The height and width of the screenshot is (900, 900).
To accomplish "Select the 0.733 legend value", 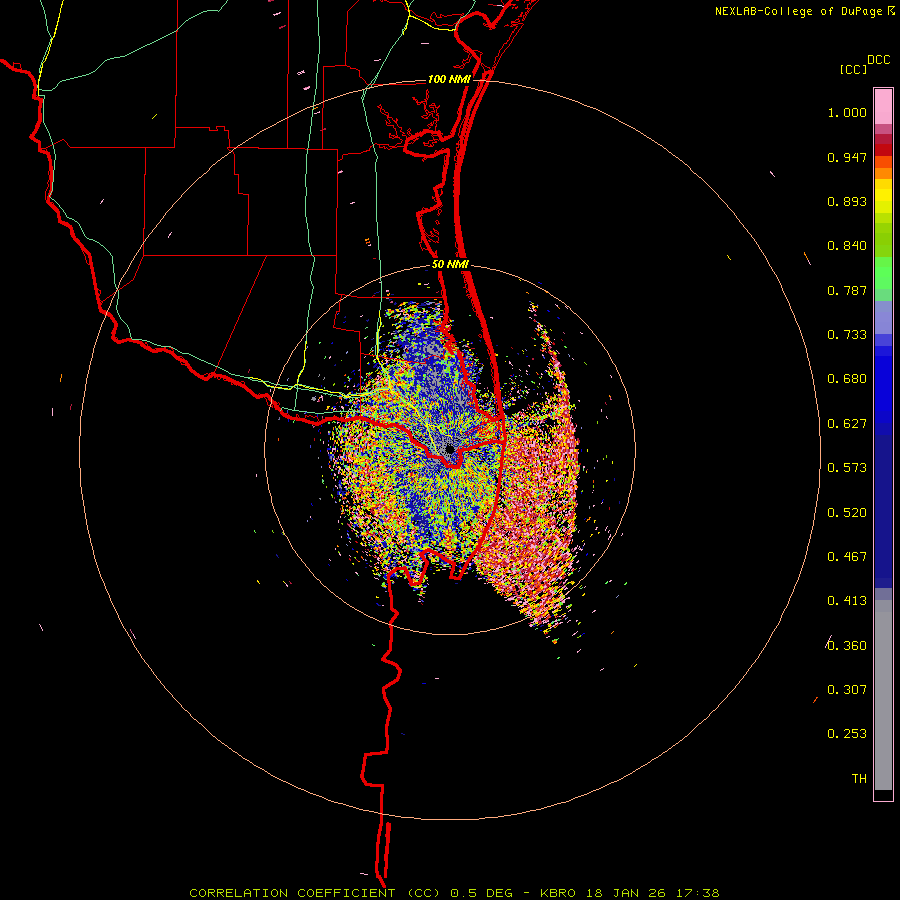I will point(847,335).
